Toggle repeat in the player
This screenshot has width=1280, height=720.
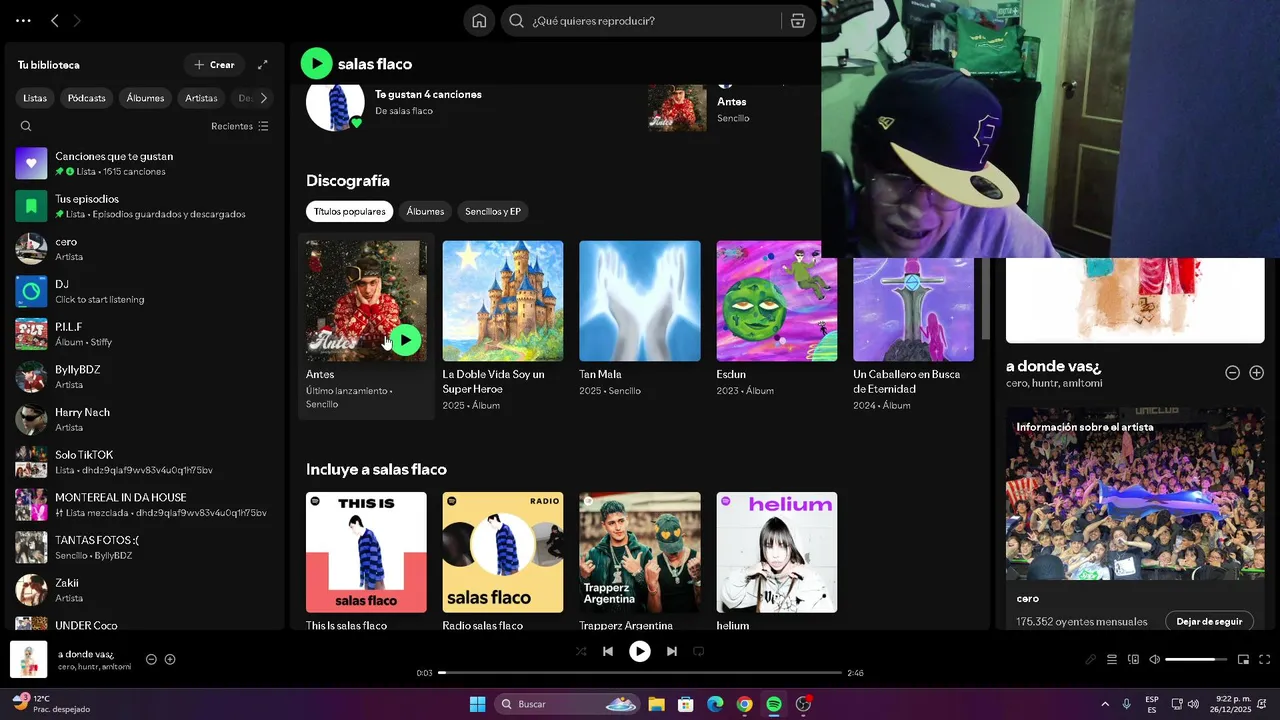tap(699, 651)
